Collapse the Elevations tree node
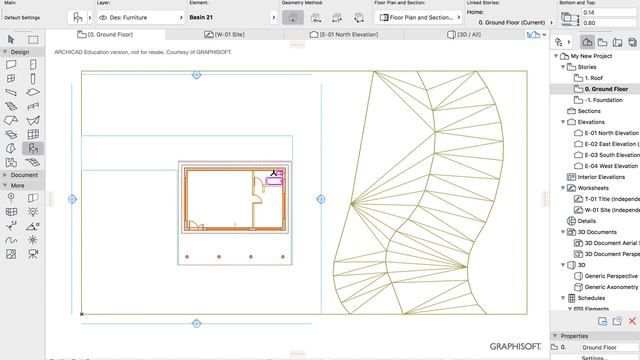Screen dimensions: 640x360 point(563,122)
